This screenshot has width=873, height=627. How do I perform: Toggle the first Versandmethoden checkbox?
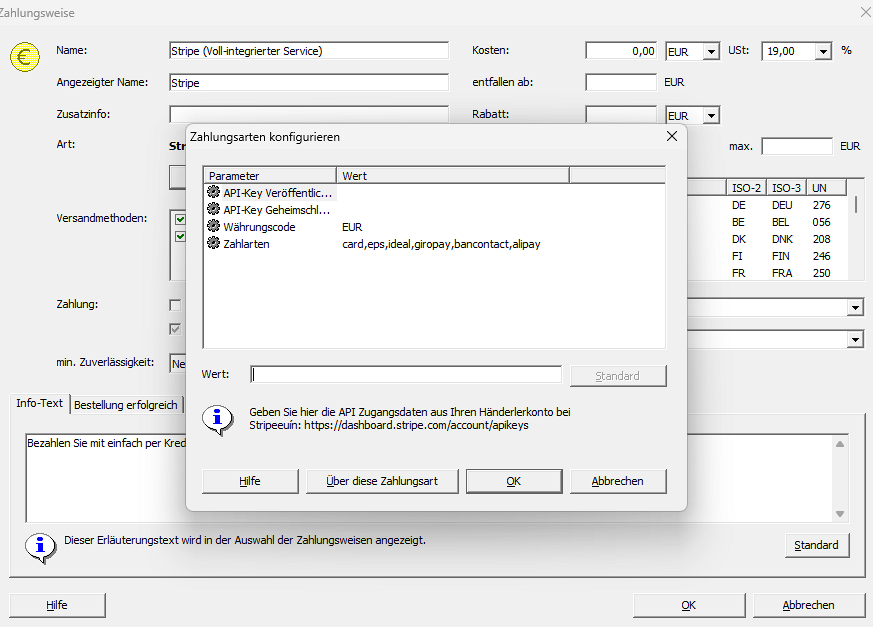click(180, 219)
